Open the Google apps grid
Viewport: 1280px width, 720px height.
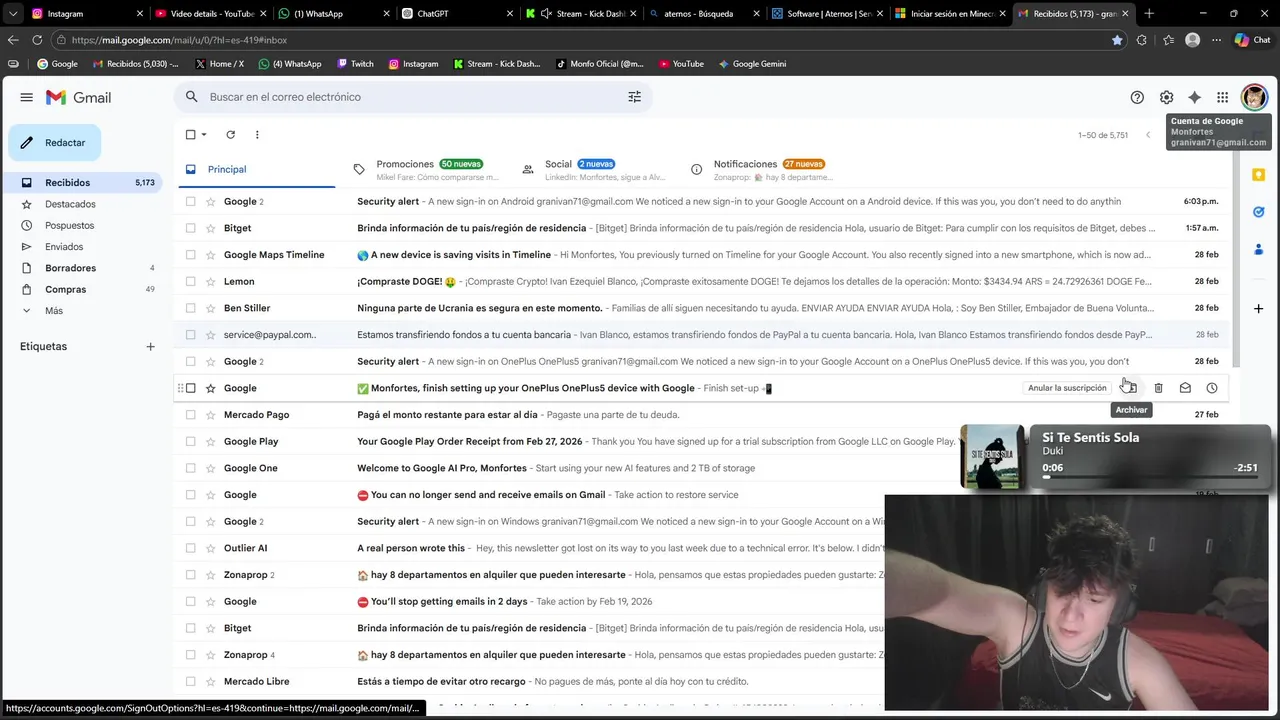(1222, 97)
